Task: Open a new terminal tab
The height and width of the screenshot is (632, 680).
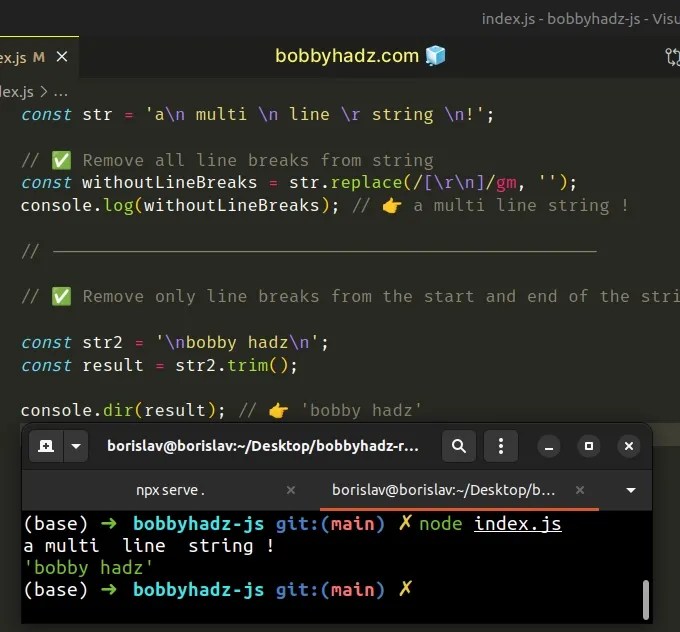Action: (46, 446)
